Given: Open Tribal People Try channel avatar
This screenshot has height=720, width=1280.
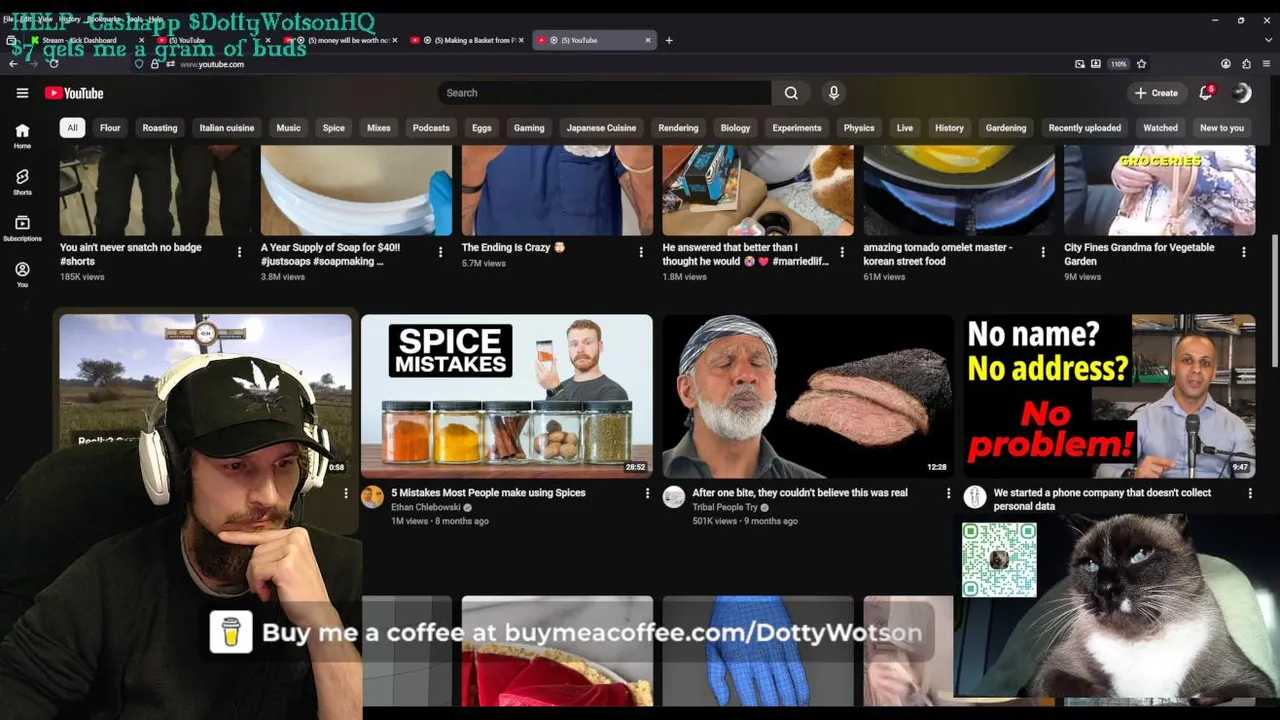Looking at the screenshot, I should (674, 497).
